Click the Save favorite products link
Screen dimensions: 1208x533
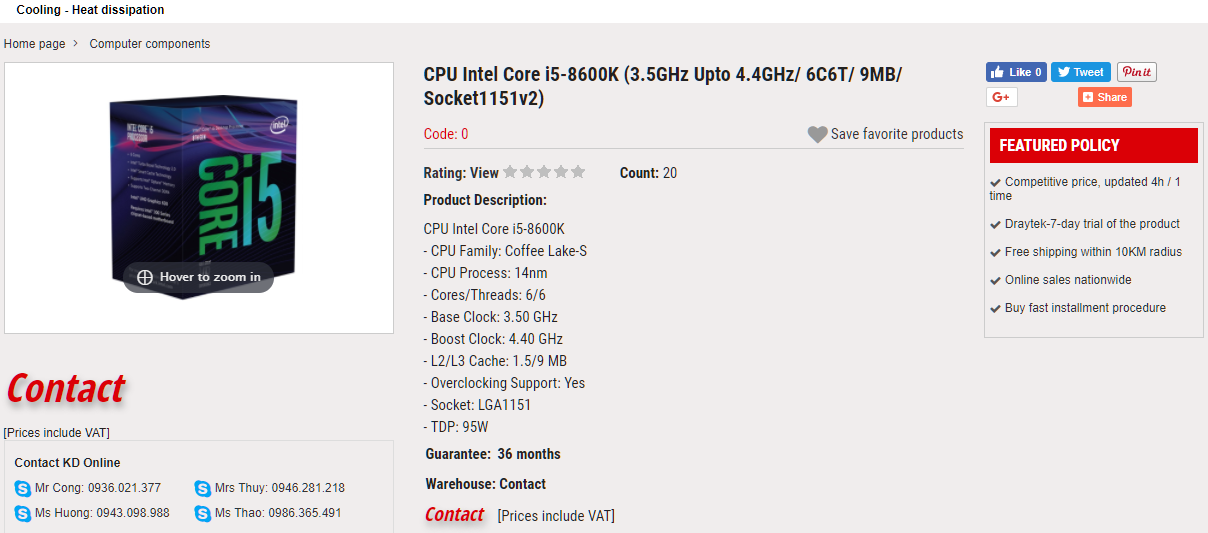(896, 134)
